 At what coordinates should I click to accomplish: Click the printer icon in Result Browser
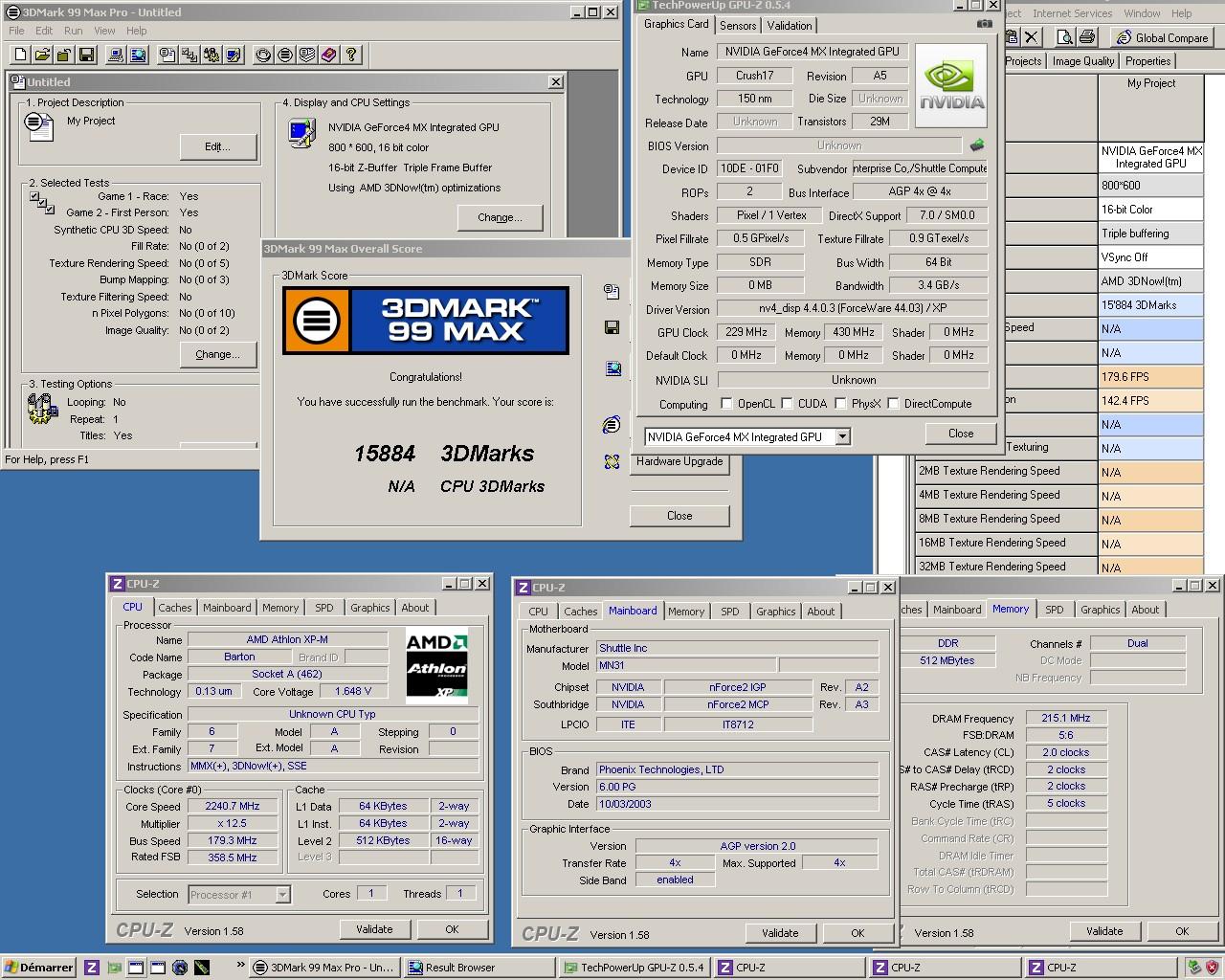coord(1086,37)
